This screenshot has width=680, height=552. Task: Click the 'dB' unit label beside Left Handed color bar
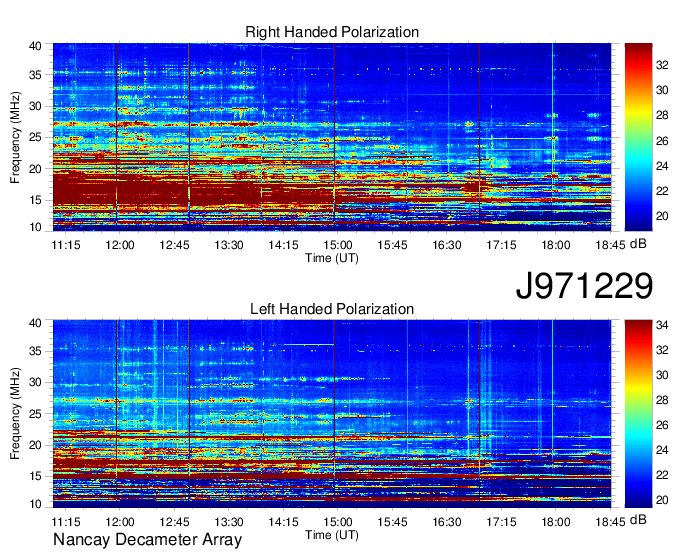tap(638, 519)
